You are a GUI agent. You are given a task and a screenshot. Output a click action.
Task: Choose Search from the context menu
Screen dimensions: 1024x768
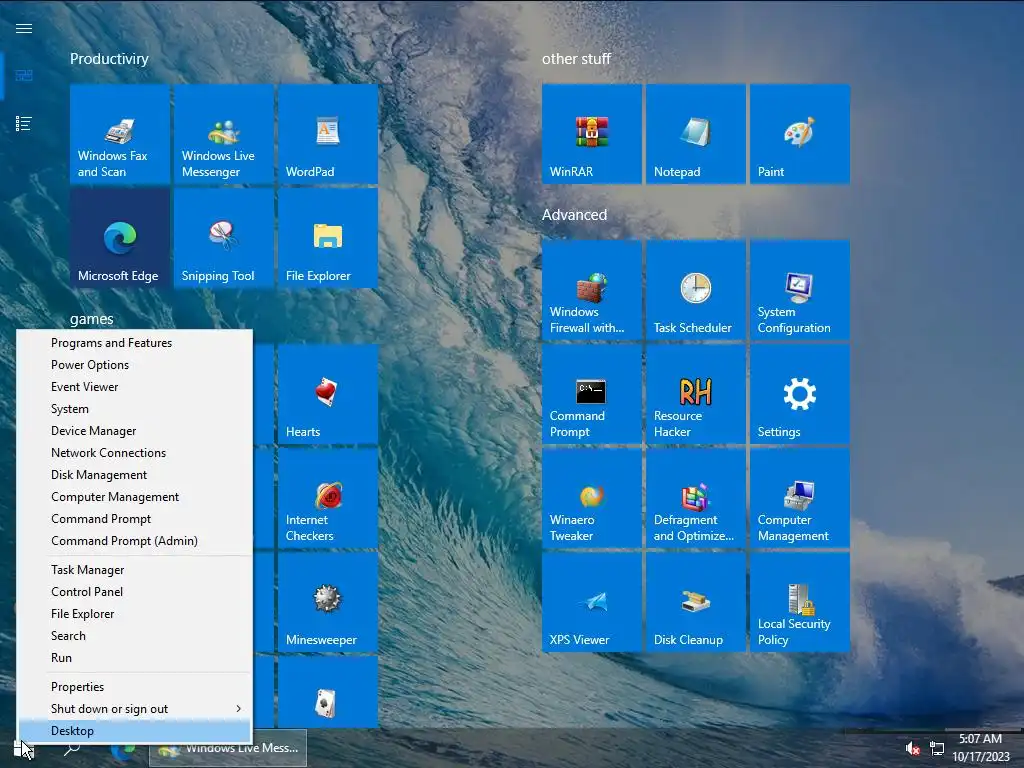(135, 635)
